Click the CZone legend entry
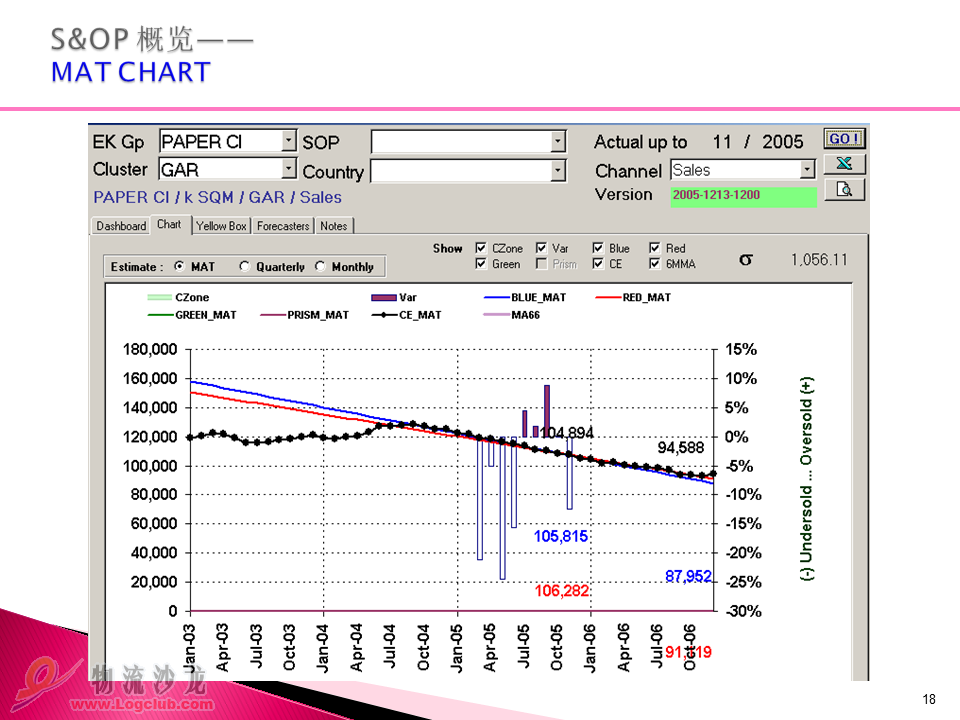Screen dimensions: 960x720 point(178,298)
